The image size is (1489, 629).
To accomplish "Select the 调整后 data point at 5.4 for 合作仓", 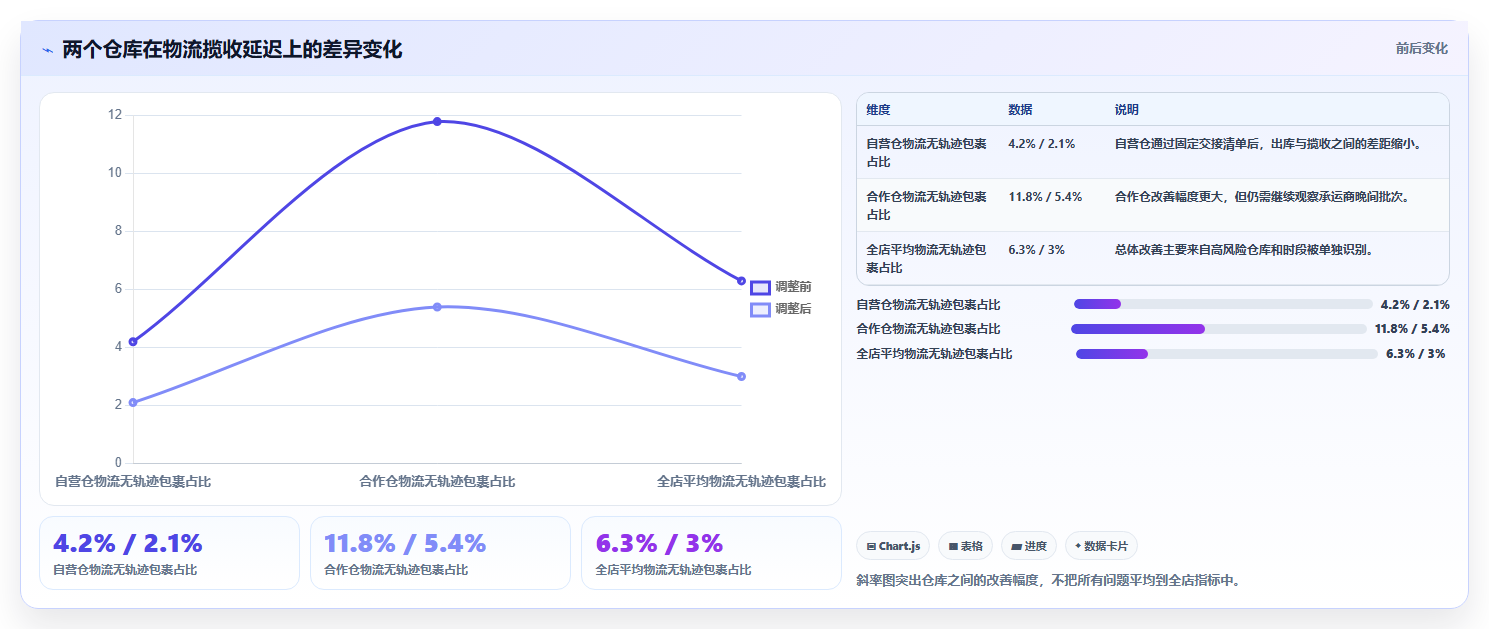I will 437,307.
